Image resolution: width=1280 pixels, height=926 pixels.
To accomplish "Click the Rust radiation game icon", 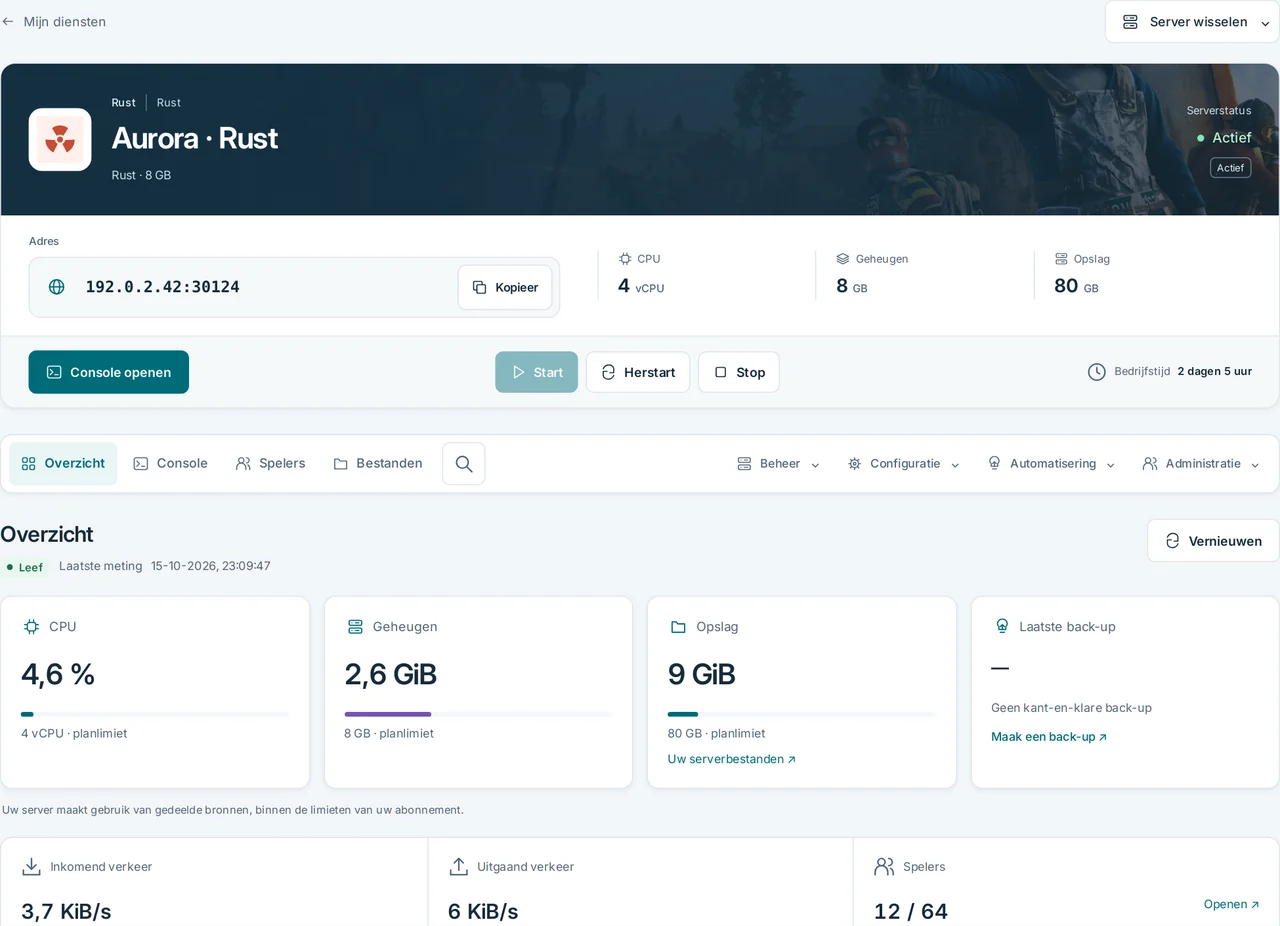I will pos(60,140).
